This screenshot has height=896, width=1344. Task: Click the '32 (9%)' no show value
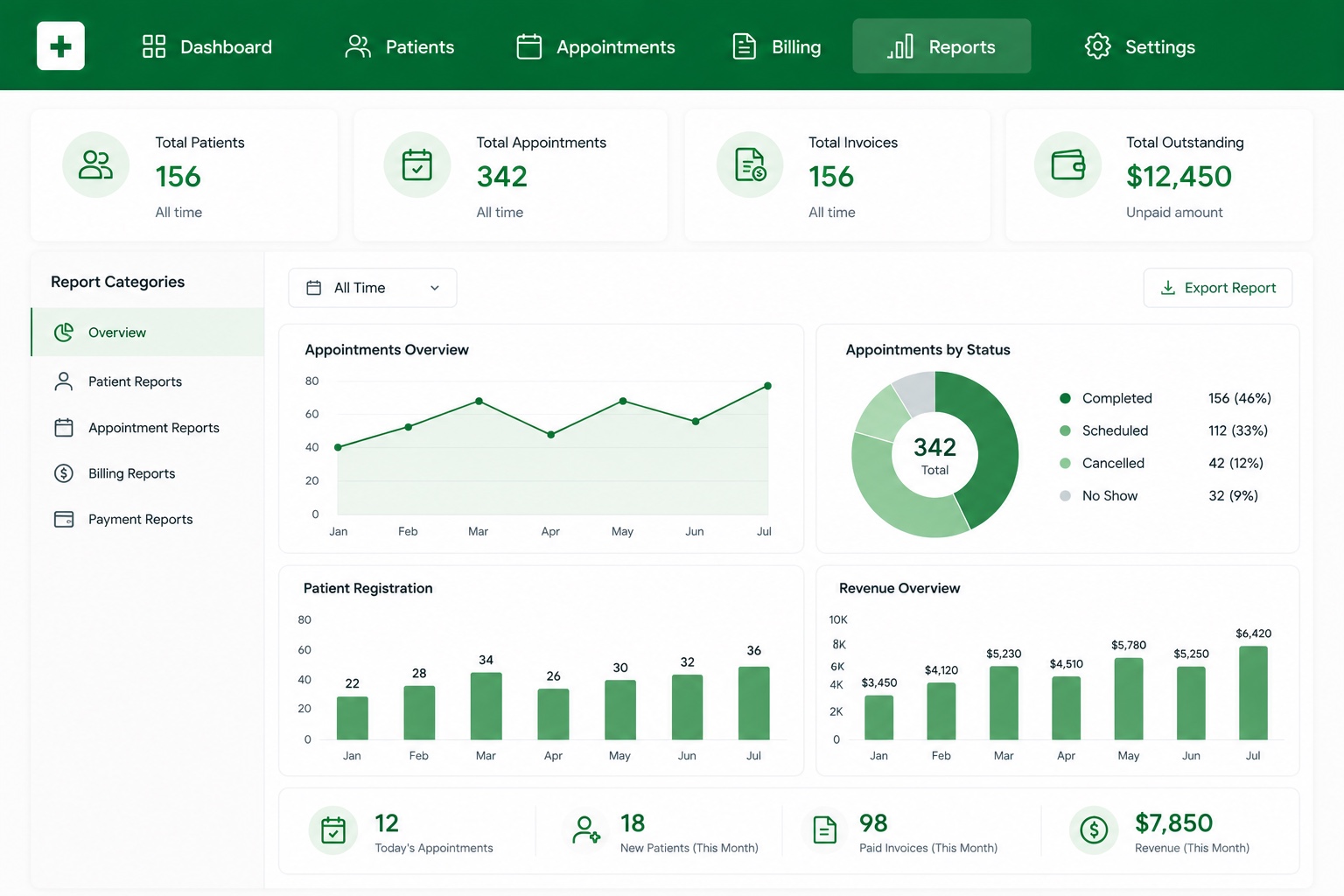click(1233, 495)
